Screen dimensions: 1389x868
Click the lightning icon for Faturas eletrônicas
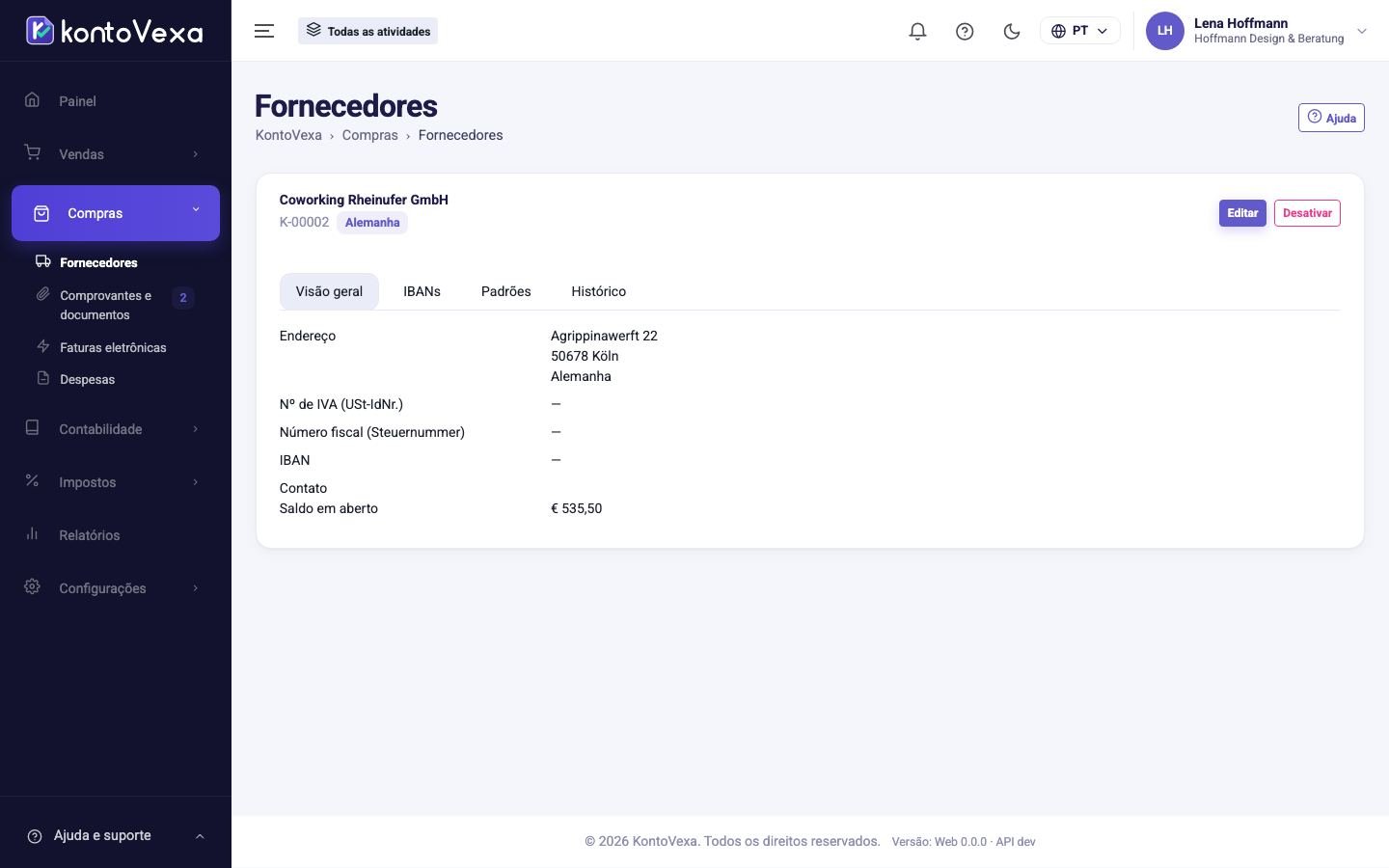(43, 346)
